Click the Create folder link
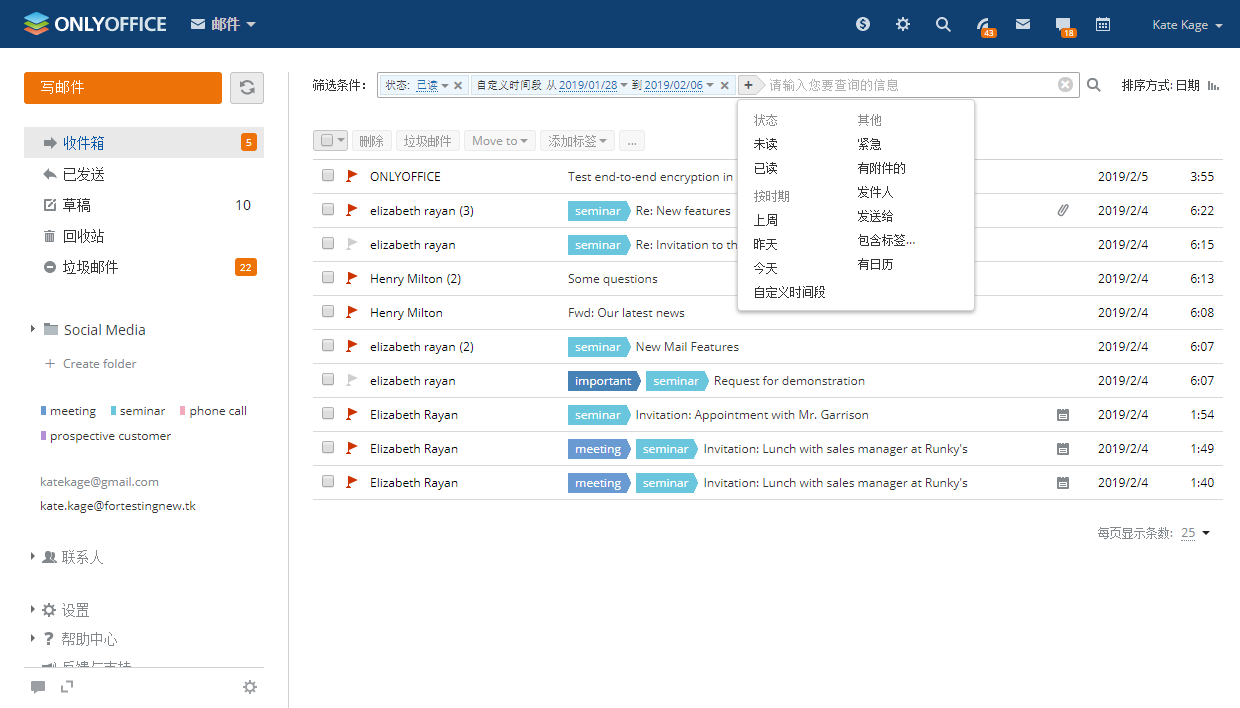The width and height of the screenshot is (1240, 708). pos(99,364)
